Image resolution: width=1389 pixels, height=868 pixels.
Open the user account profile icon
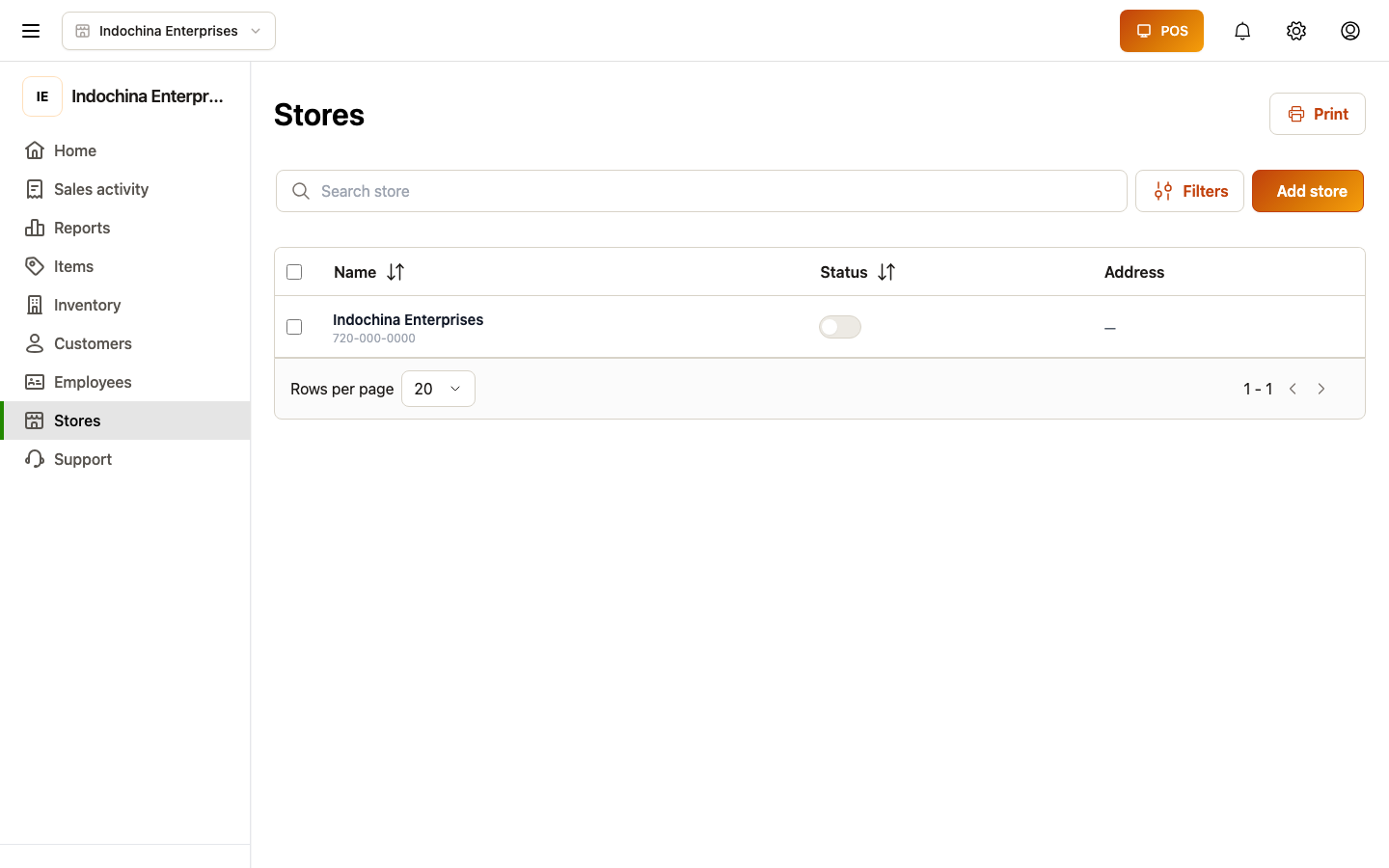pyautogui.click(x=1350, y=31)
